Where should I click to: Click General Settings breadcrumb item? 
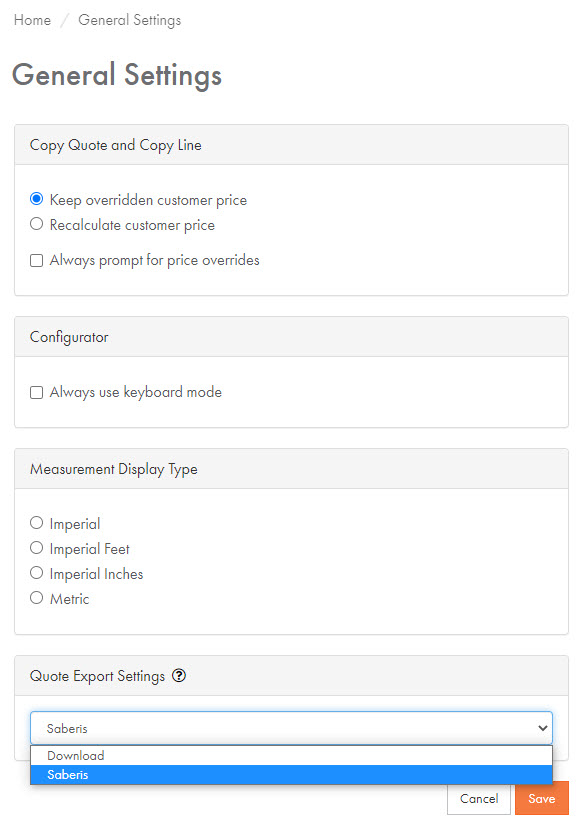[x=130, y=20]
